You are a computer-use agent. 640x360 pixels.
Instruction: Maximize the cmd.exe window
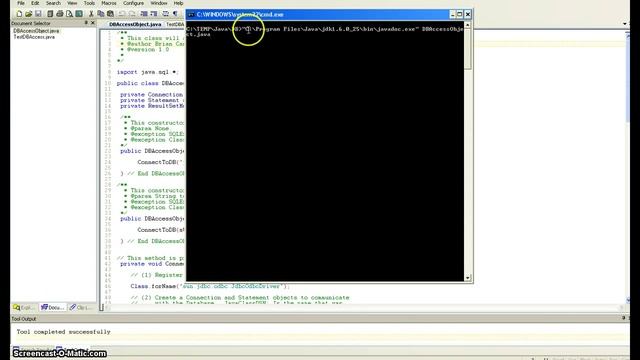[460, 14]
